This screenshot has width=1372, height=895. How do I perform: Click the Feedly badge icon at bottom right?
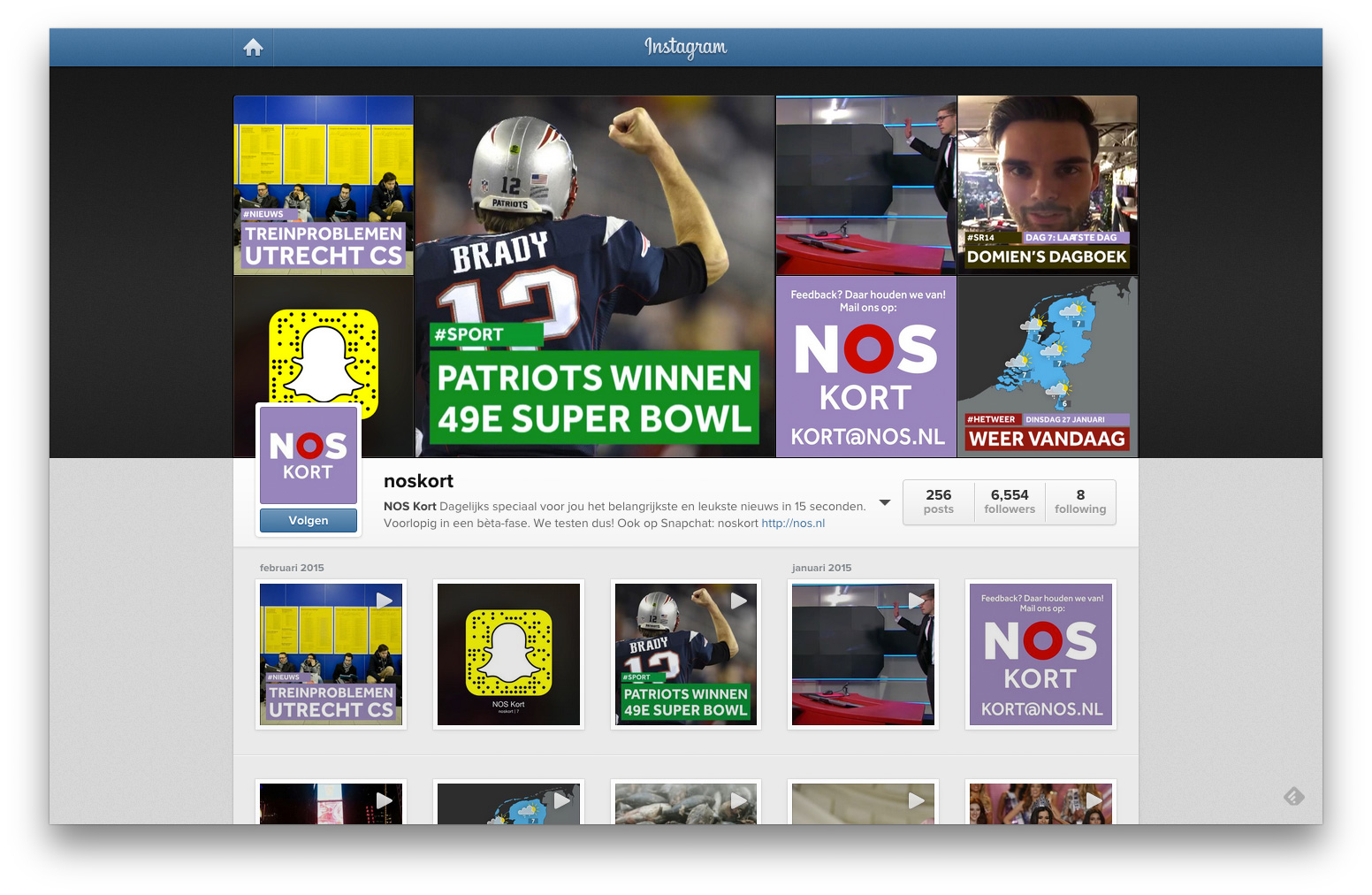point(1293,797)
